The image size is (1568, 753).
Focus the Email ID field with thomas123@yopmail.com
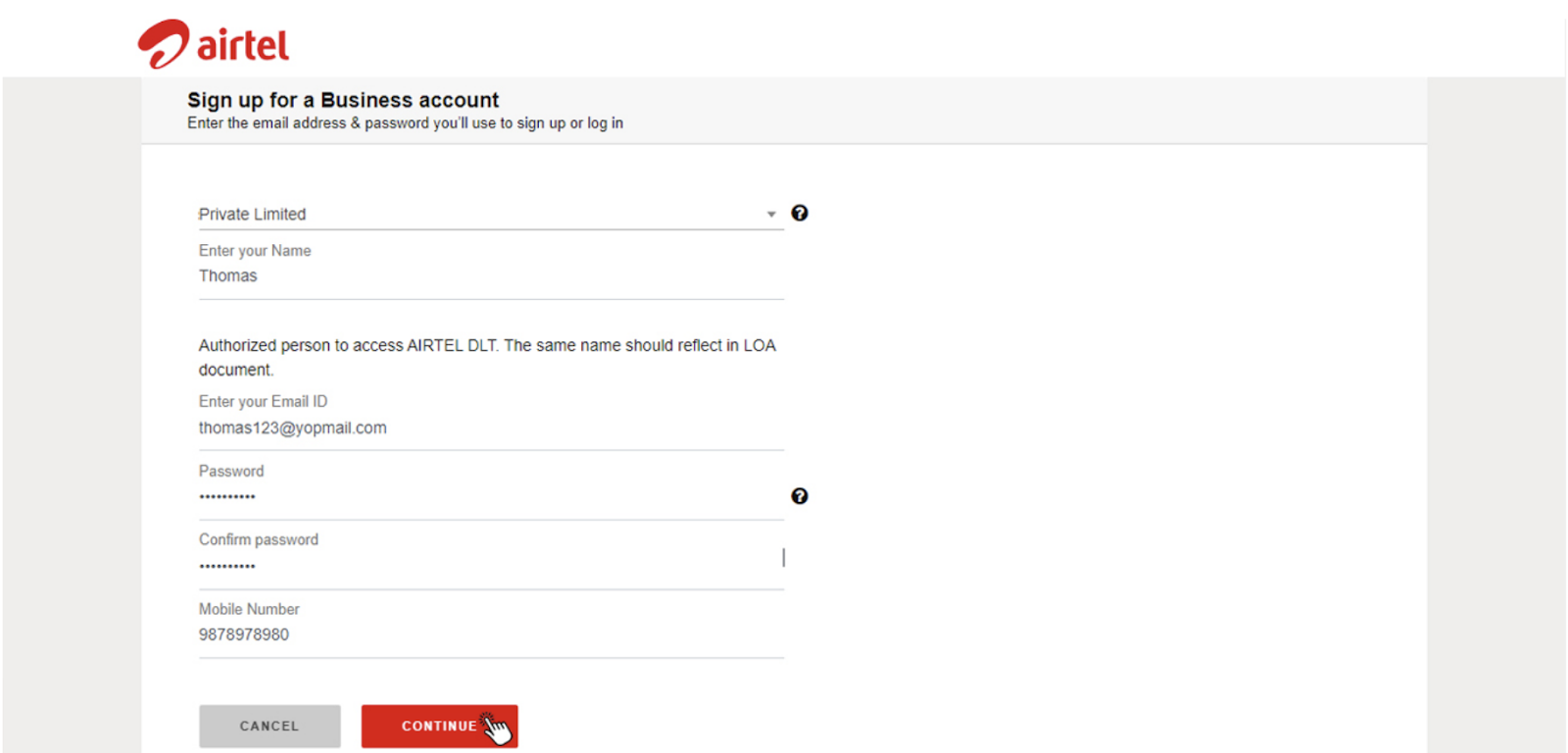[491, 428]
